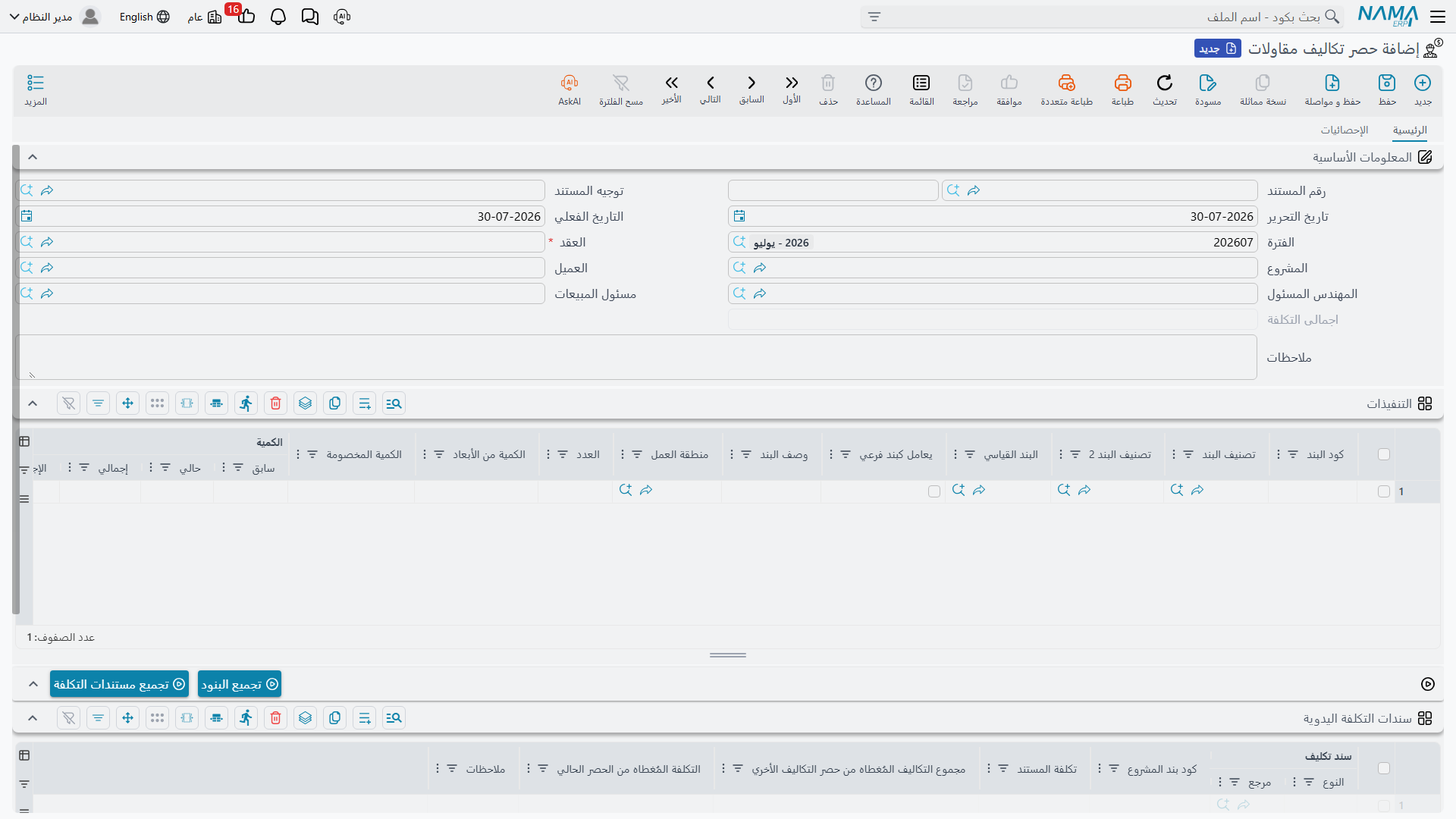Image resolution: width=1456 pixels, height=819 pixels.
Task: Click into the global search field
Action: tap(1102, 17)
